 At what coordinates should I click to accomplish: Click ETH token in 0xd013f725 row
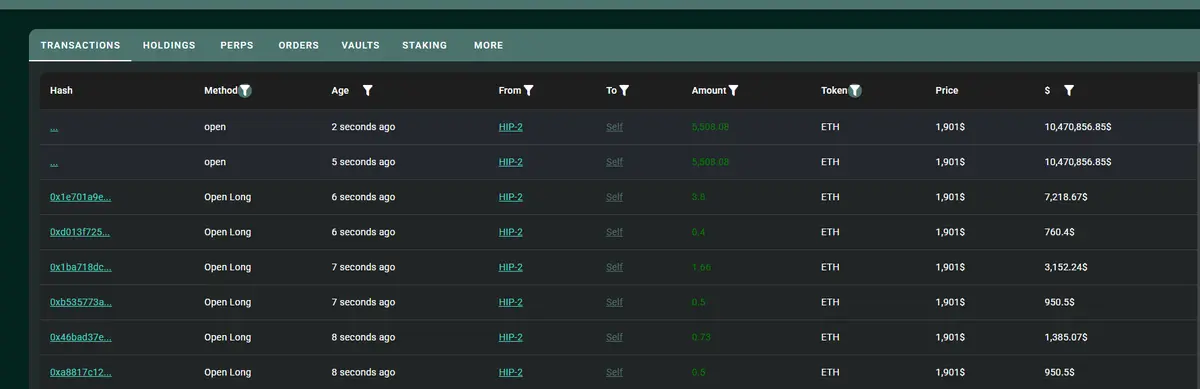[830, 232]
